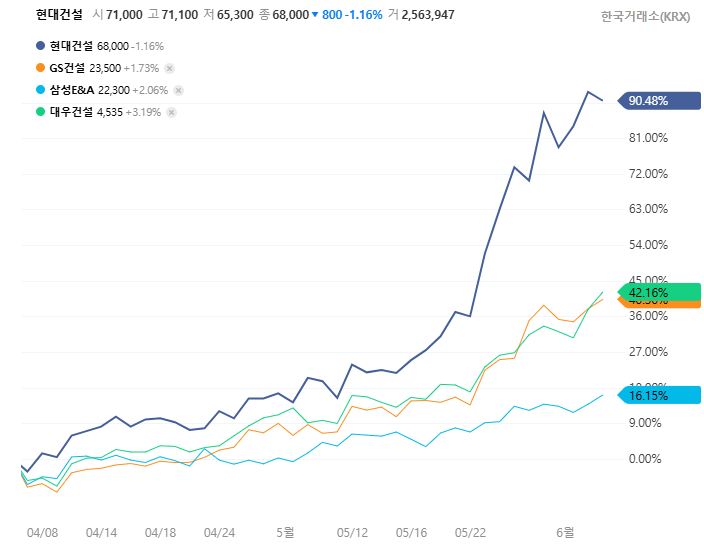
Task: Click the 90.48% price tag
Action: coord(659,101)
